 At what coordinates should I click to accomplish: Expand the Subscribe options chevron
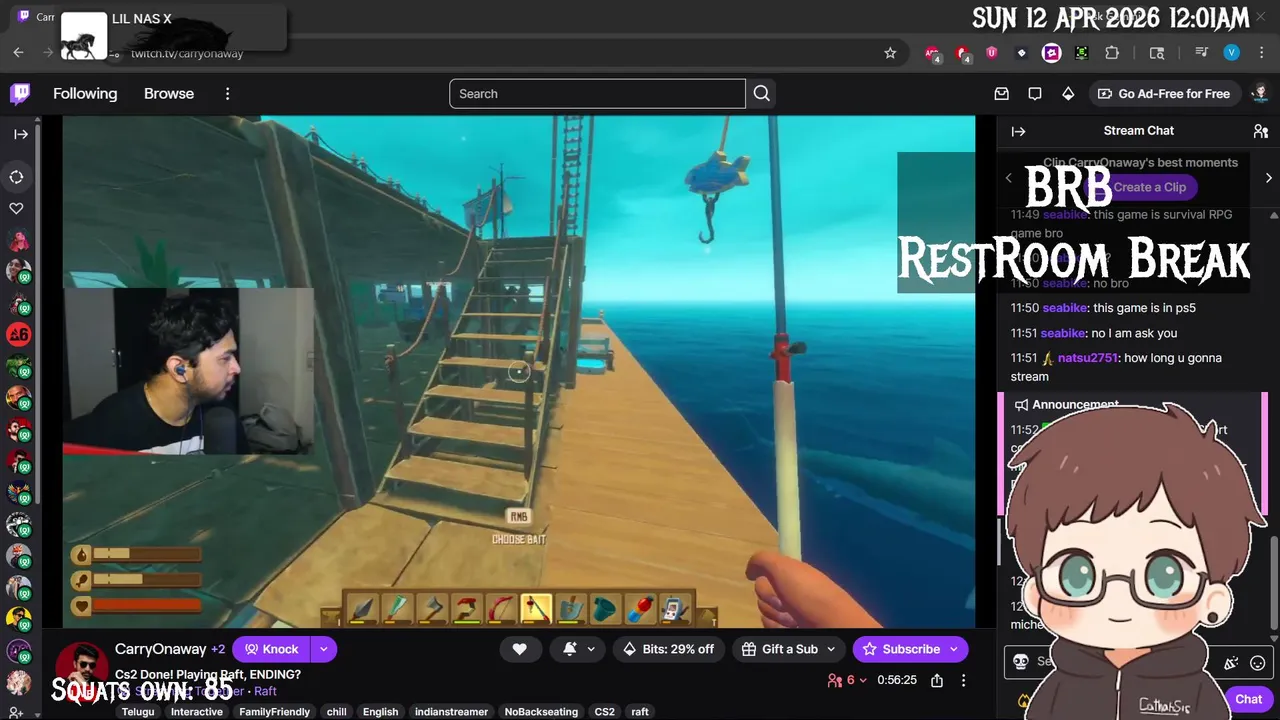(x=954, y=649)
